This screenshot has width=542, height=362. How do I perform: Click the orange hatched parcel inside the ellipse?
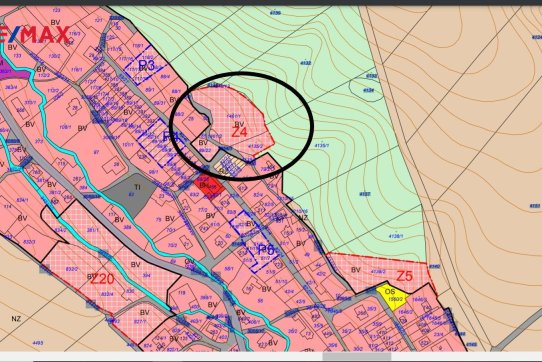point(229,166)
